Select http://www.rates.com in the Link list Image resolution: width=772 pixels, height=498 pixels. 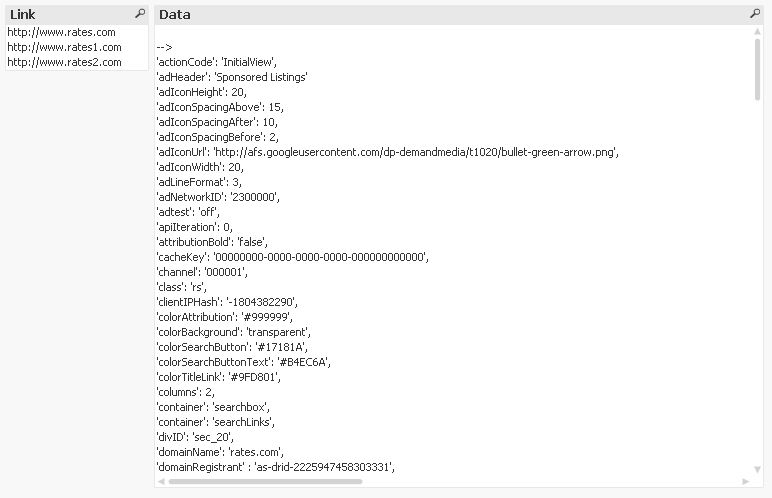click(61, 32)
